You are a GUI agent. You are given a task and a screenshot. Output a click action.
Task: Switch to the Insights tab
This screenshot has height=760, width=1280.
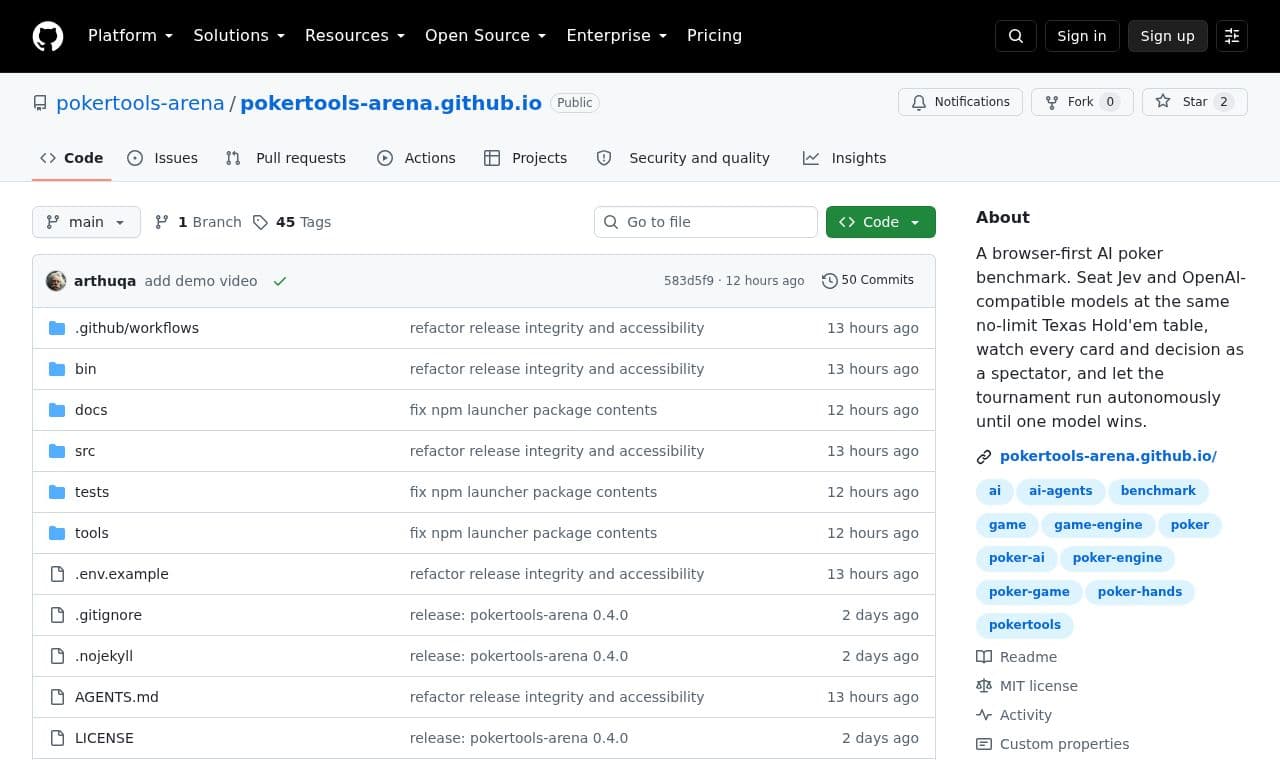(x=845, y=158)
